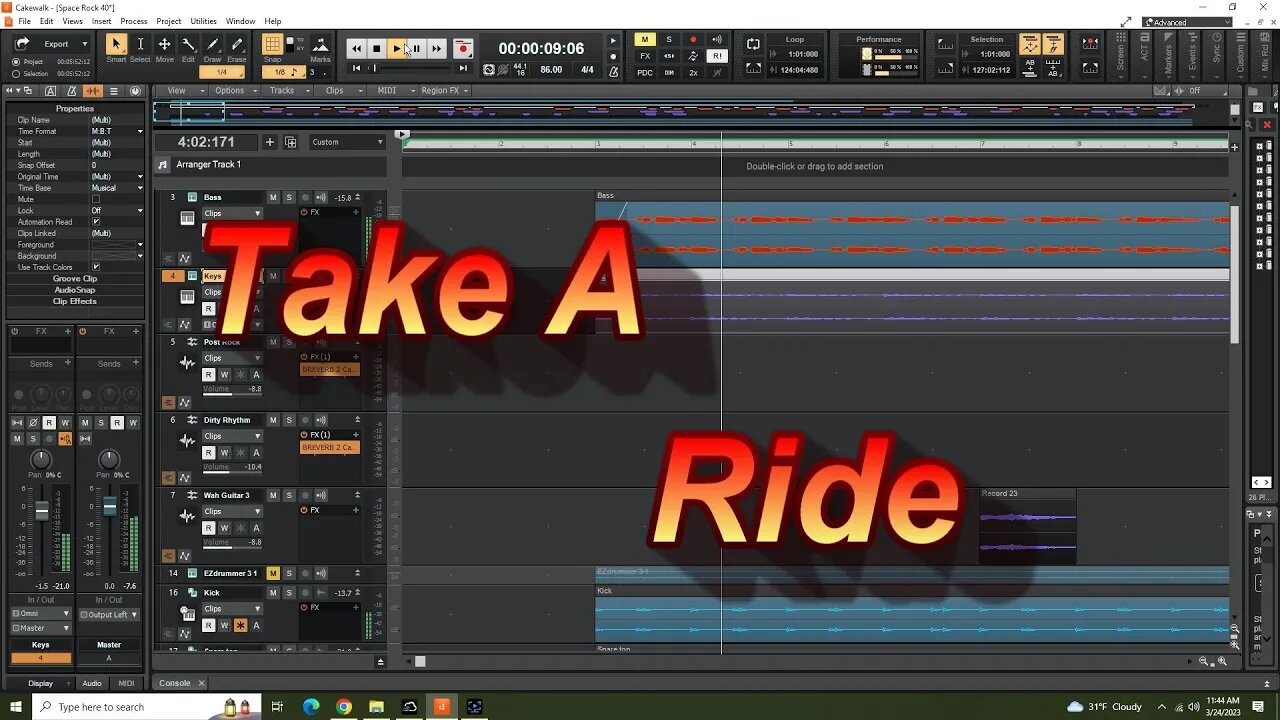Viewport: 1280px width, 720px height.
Task: Add a track with the plus button
Action: 269,142
